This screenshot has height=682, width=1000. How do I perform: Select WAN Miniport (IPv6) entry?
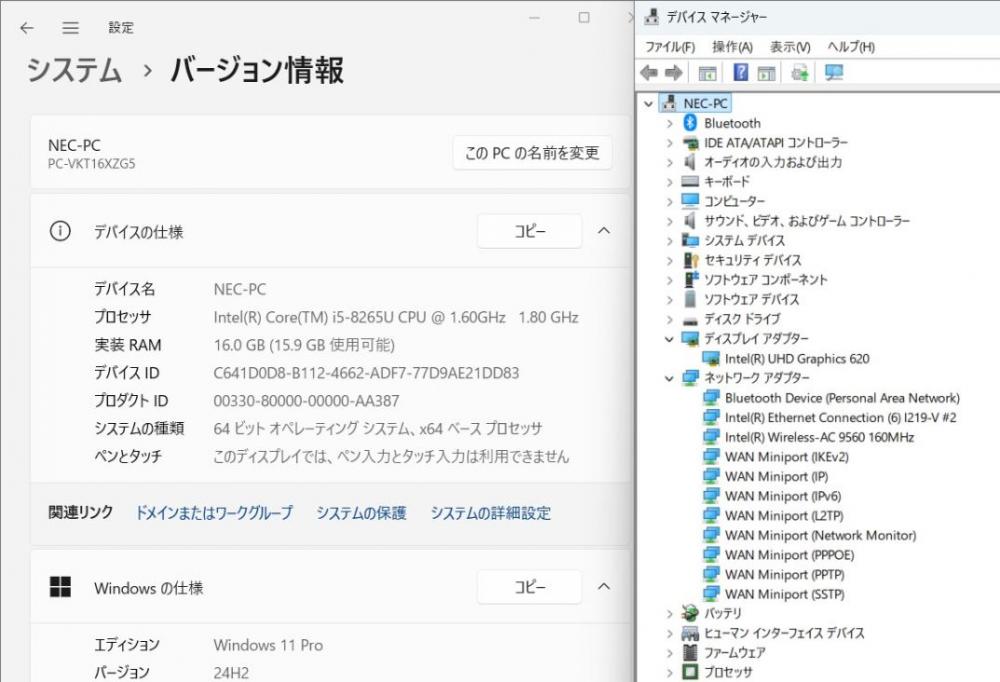783,496
